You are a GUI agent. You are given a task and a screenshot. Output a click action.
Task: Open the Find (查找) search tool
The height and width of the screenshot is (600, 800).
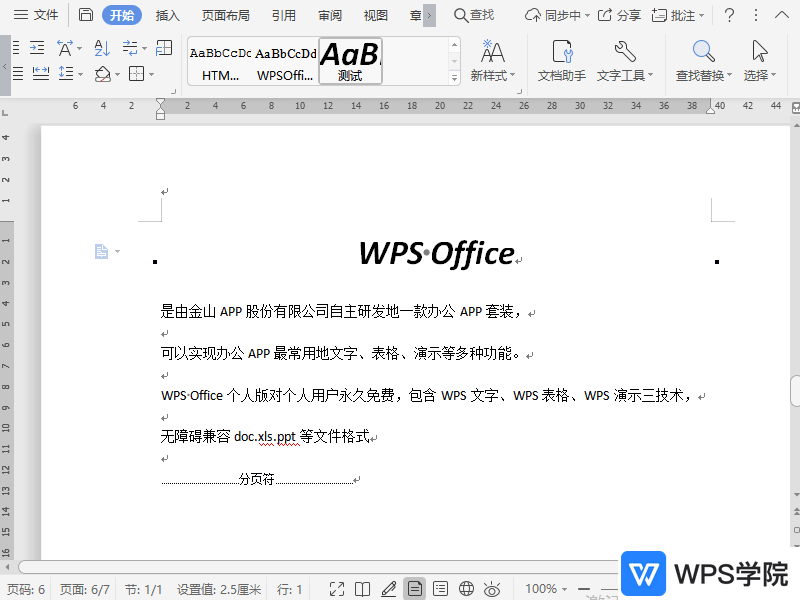click(x=471, y=15)
